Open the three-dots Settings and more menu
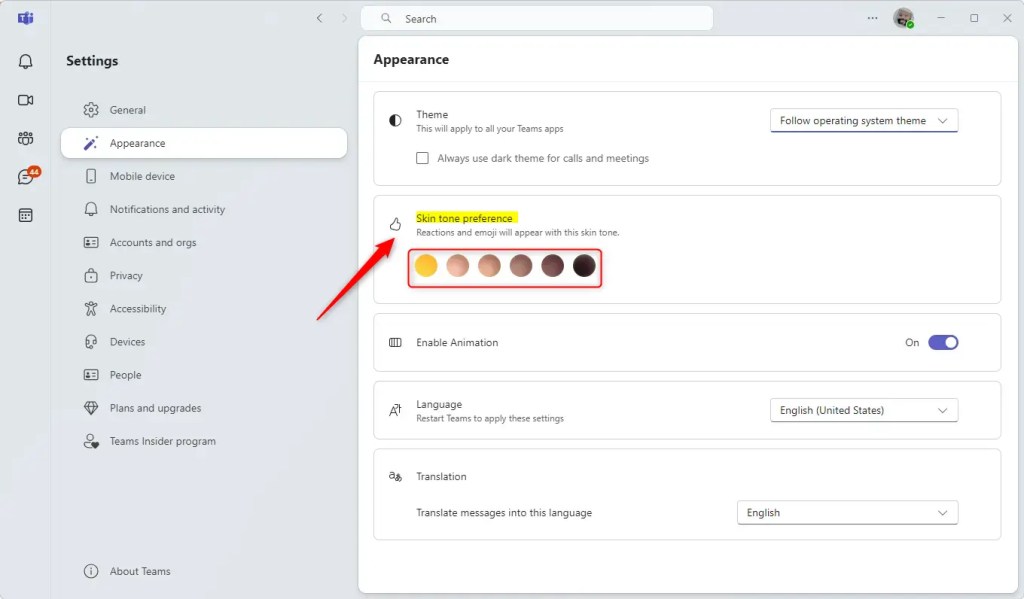The width and height of the screenshot is (1024, 599). 872,18
